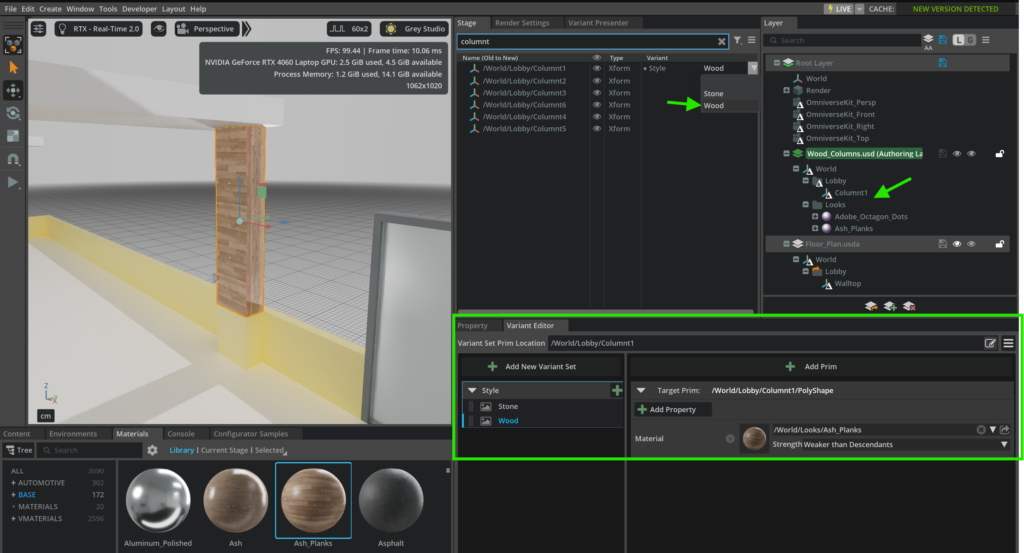Open the Perspective camera dropdown
The width and height of the screenshot is (1024, 553).
point(207,29)
